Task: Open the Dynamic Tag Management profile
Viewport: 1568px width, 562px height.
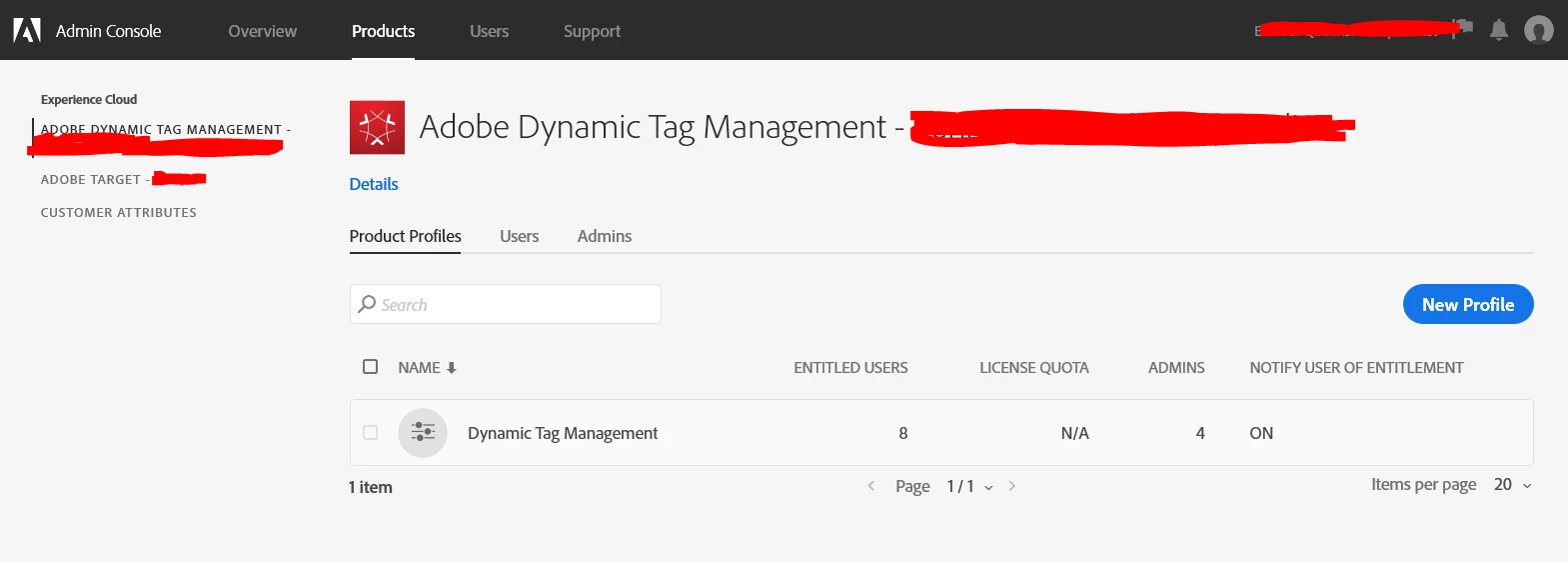Action: tap(563, 433)
